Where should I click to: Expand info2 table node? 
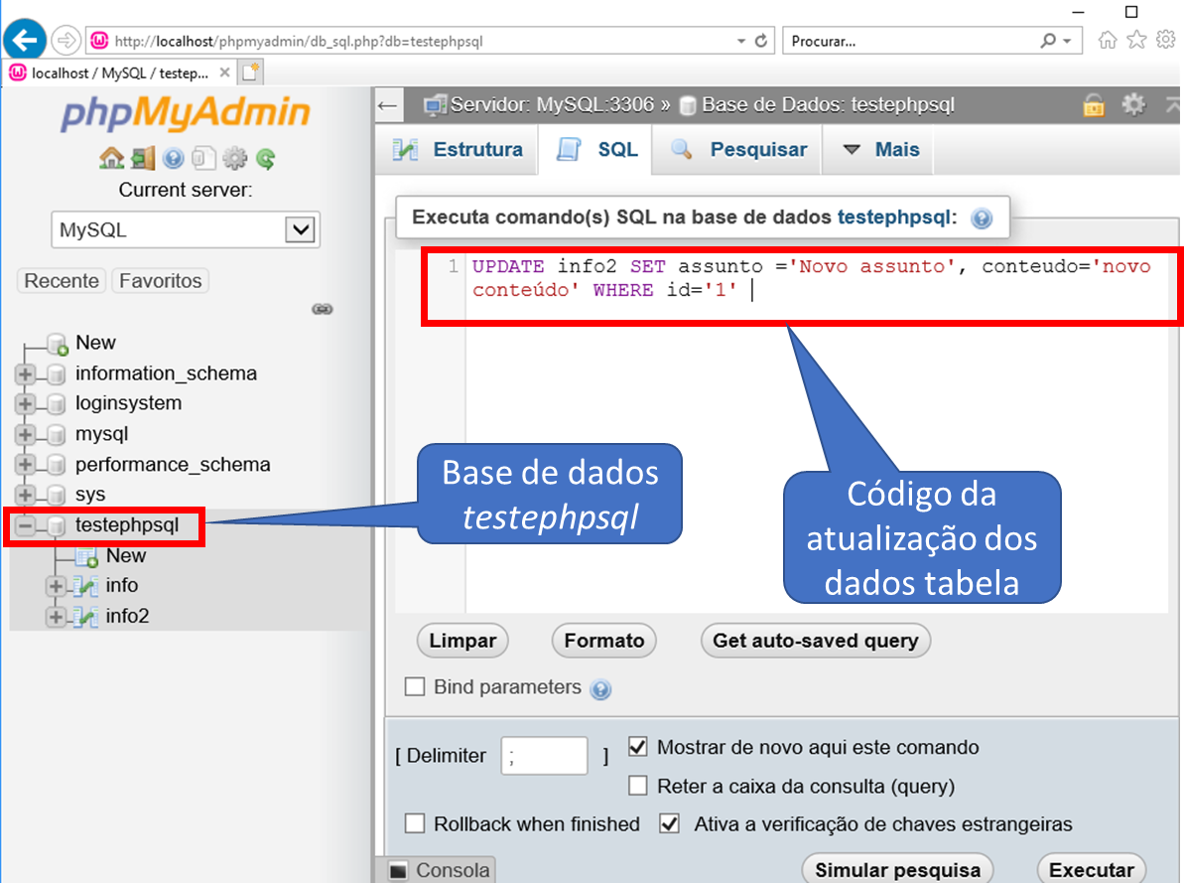(x=55, y=616)
